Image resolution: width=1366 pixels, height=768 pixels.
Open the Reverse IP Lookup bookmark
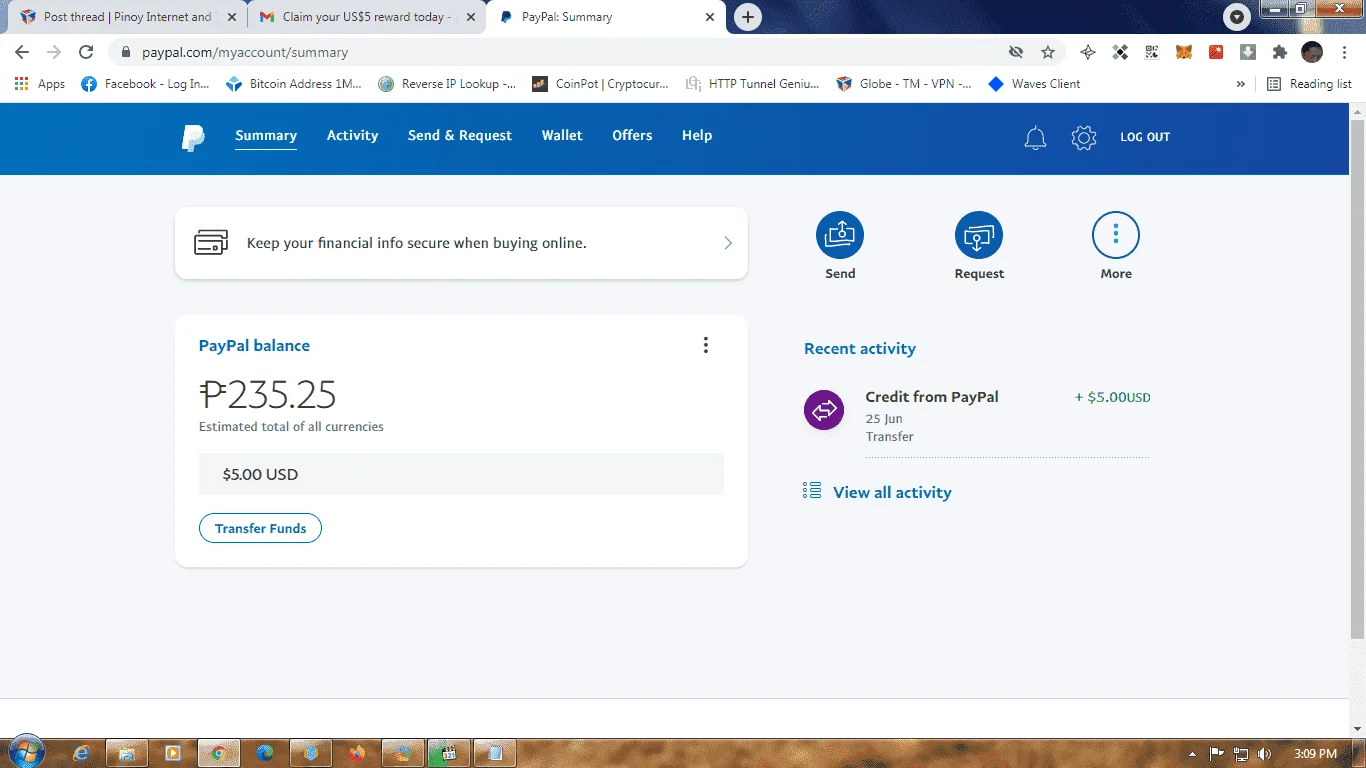tap(447, 84)
